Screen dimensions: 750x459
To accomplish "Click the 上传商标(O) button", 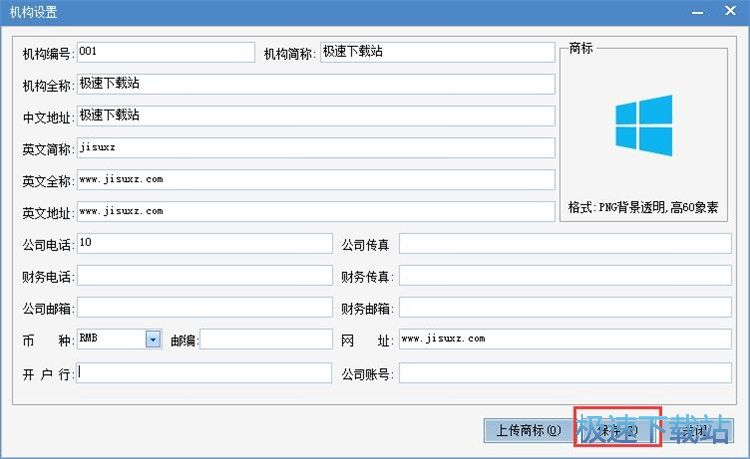I will 529,430.
